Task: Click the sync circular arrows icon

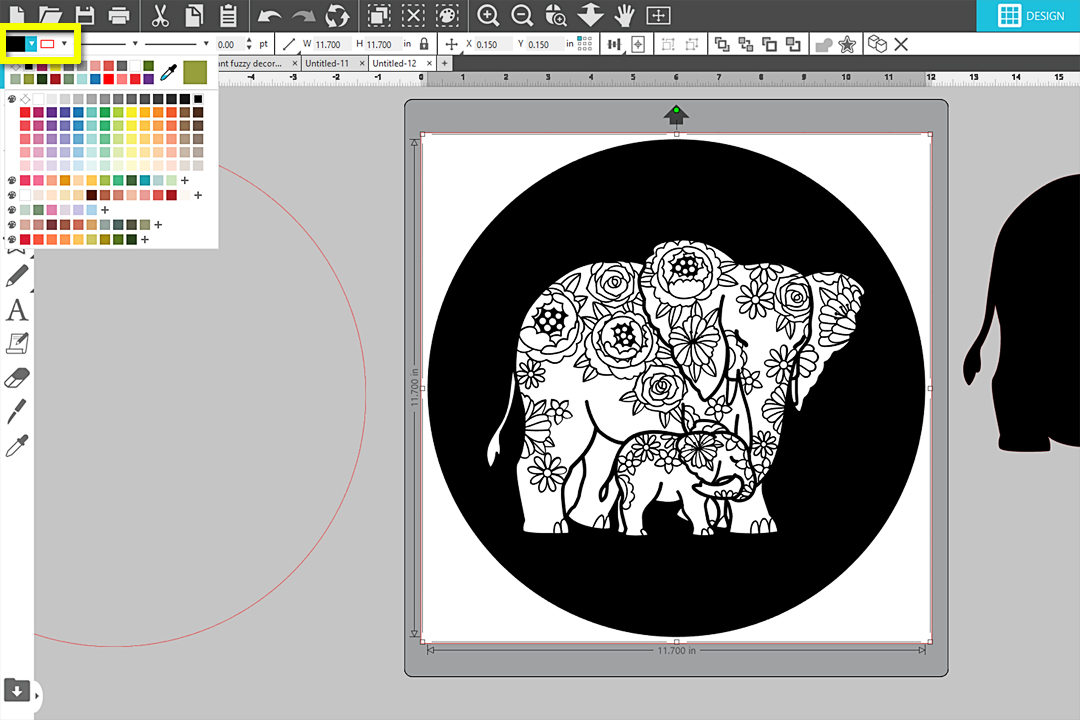Action: click(337, 14)
